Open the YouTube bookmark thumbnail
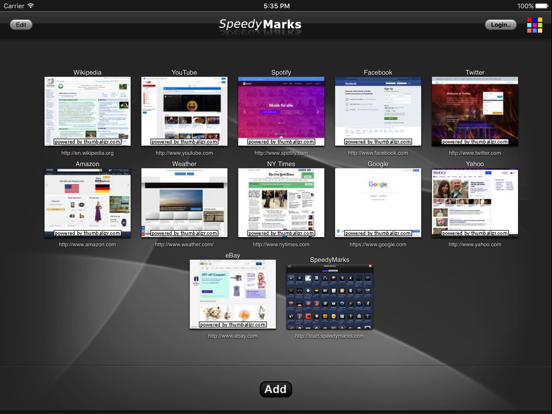 click(184, 111)
